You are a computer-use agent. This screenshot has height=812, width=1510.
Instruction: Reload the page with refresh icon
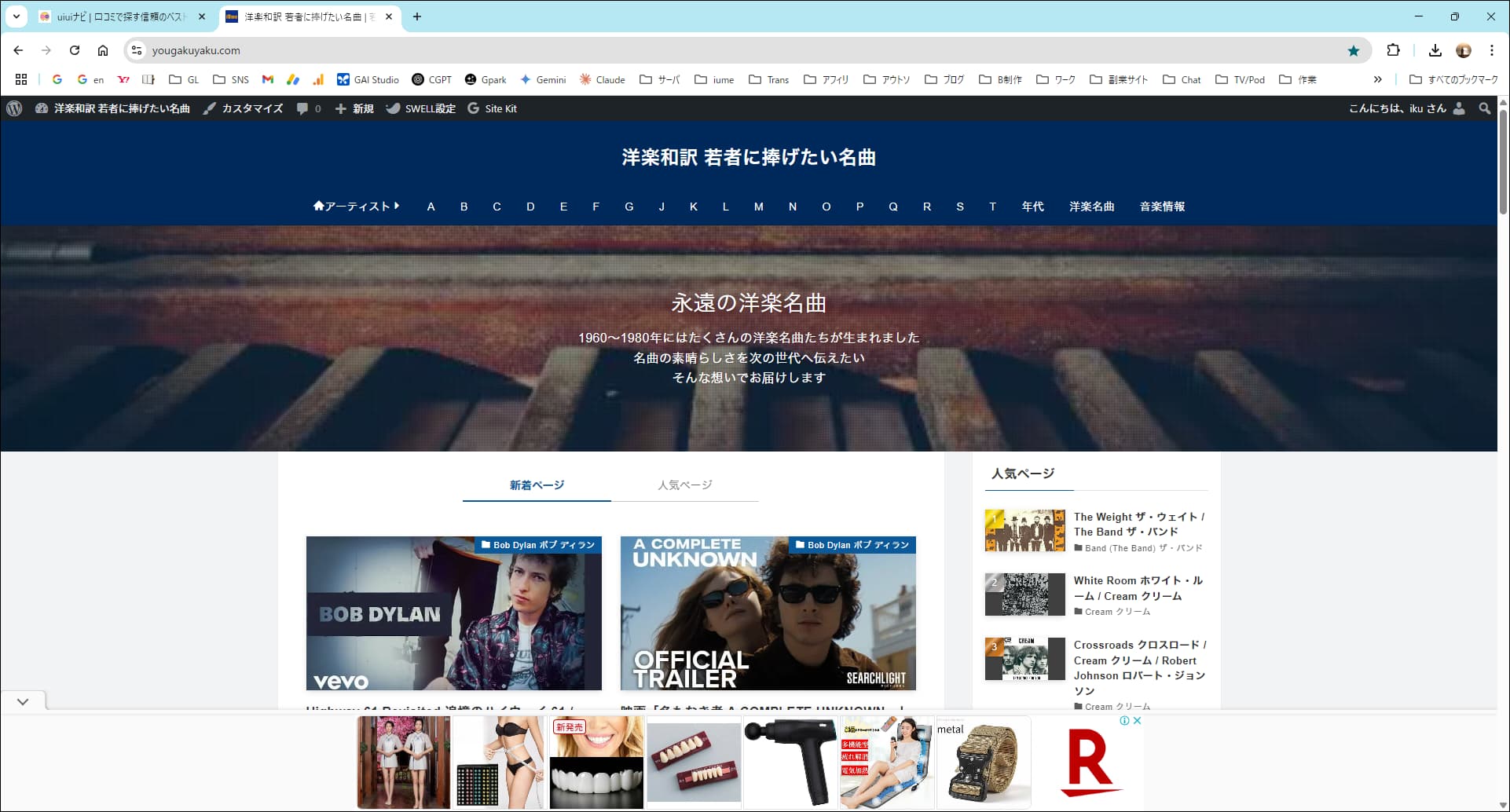point(75,50)
